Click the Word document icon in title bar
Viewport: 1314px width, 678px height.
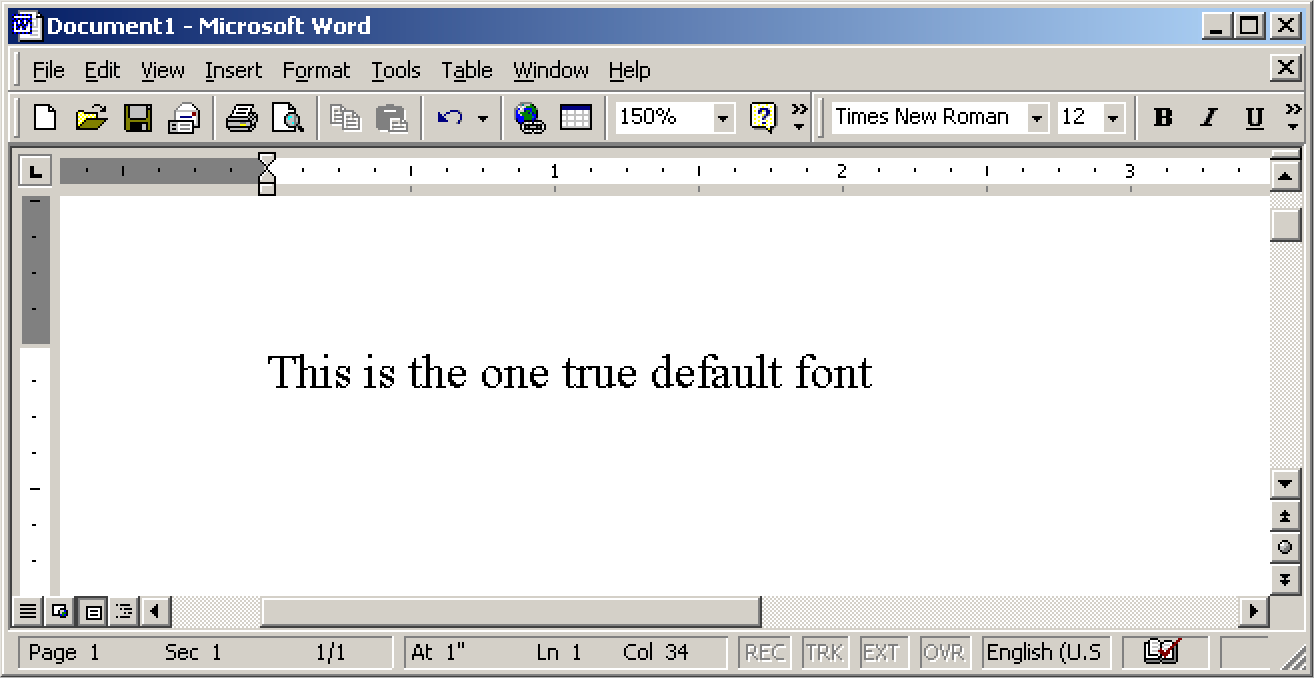pos(27,26)
